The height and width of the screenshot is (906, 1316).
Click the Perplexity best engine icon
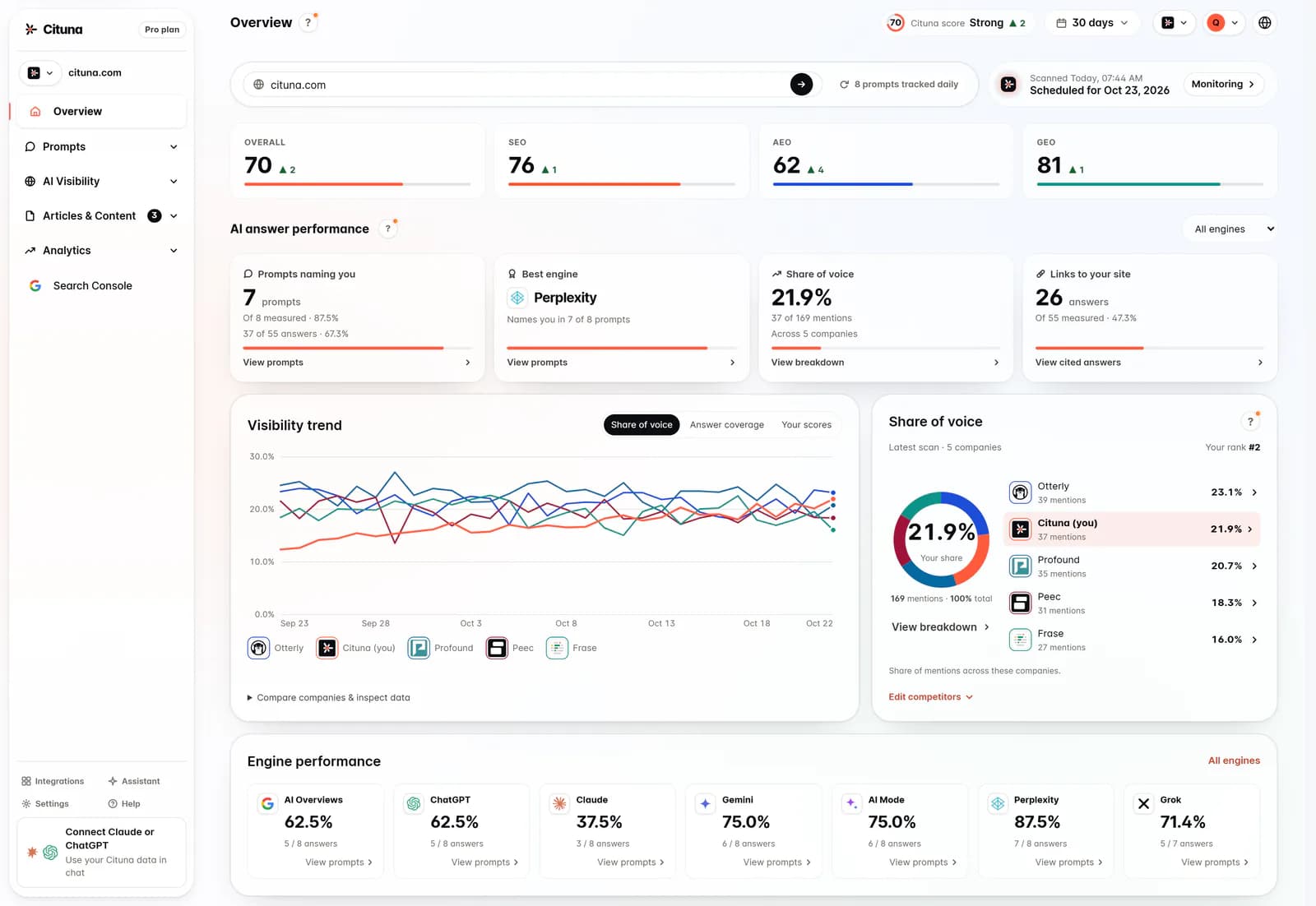pyautogui.click(x=517, y=298)
